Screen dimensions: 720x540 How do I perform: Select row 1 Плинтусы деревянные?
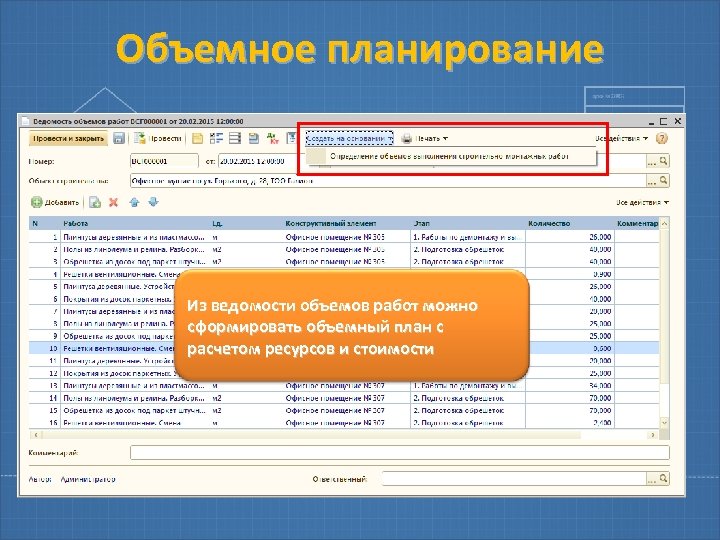pos(344,237)
